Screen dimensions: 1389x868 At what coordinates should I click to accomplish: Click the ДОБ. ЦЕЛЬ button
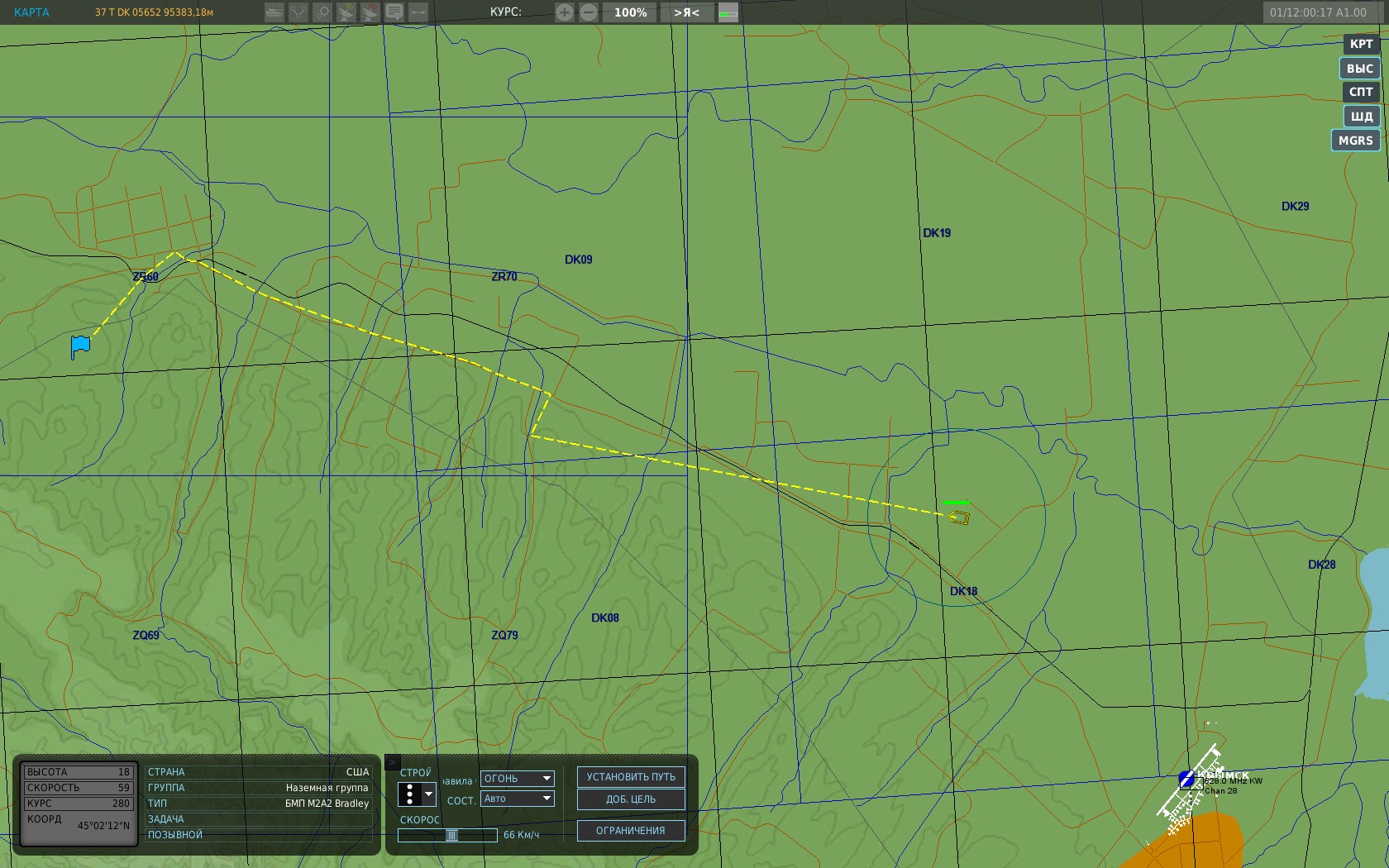click(631, 799)
